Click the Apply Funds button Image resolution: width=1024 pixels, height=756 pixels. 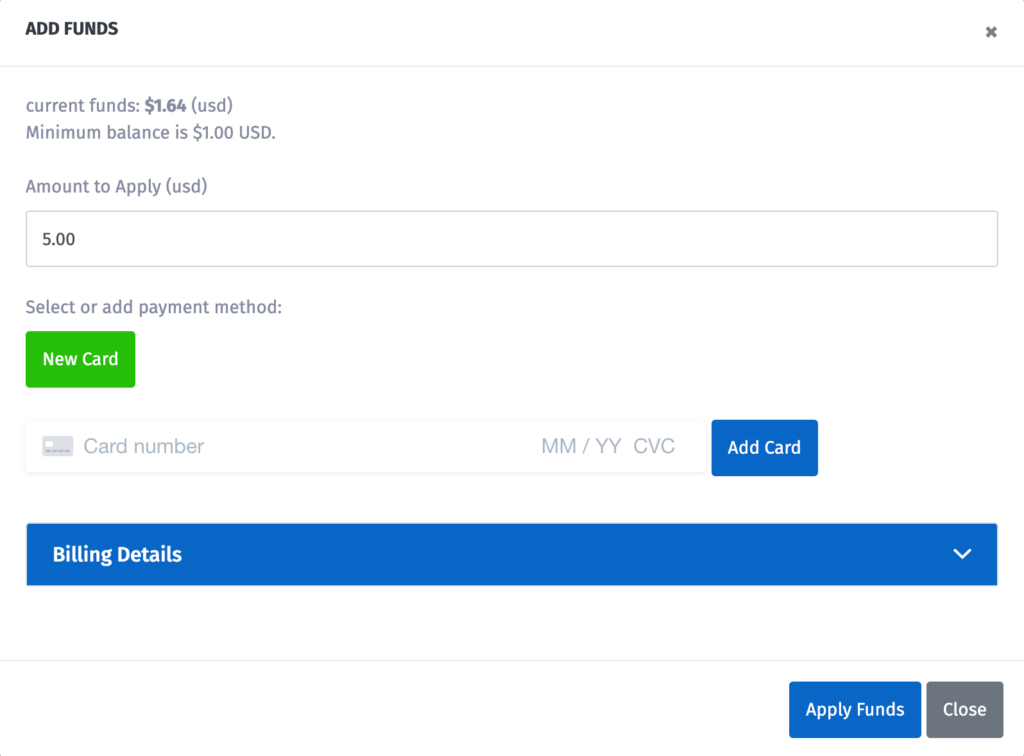pyautogui.click(x=854, y=710)
